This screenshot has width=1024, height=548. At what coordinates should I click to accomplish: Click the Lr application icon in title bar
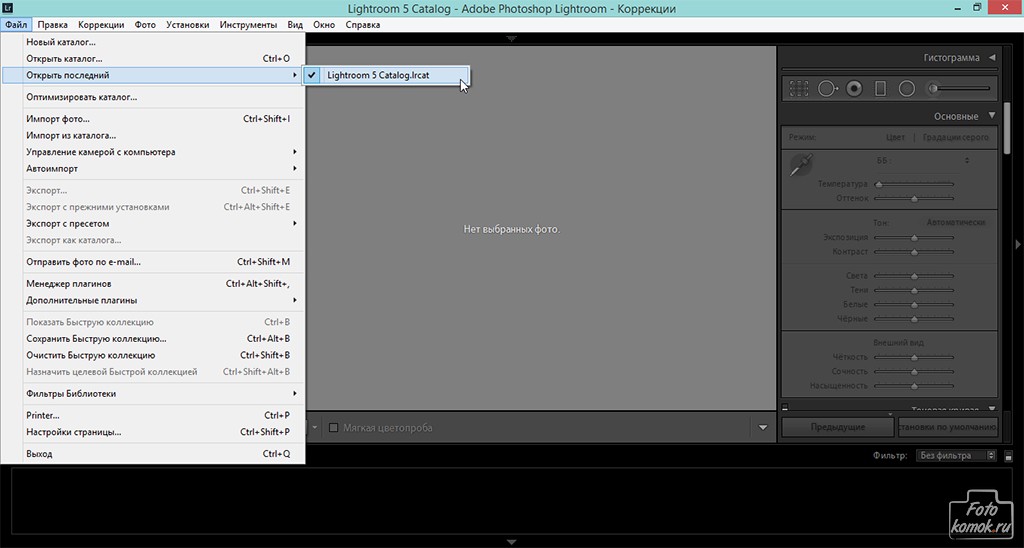[x=9, y=8]
